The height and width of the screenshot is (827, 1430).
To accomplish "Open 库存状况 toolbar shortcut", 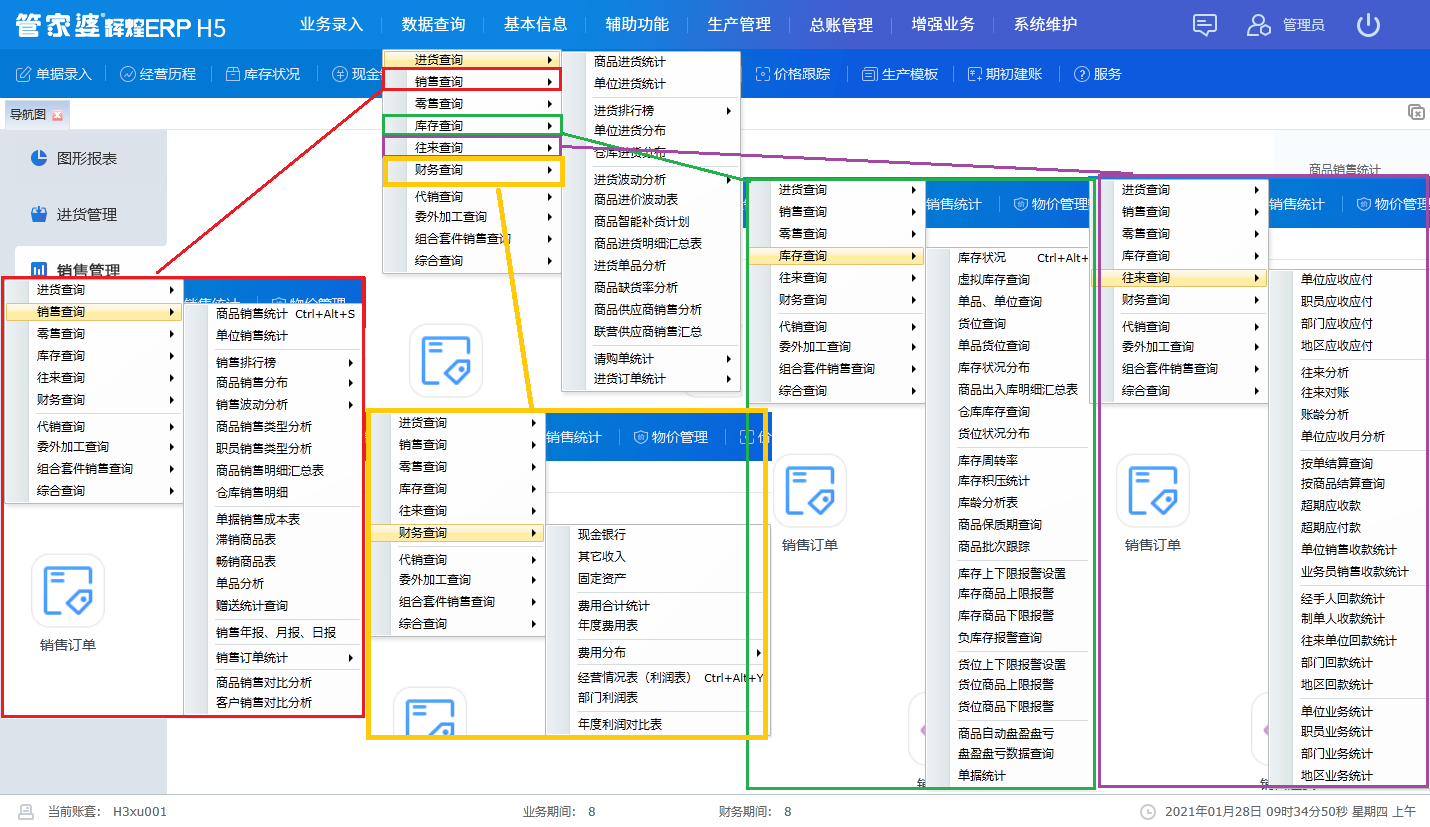I will point(262,74).
